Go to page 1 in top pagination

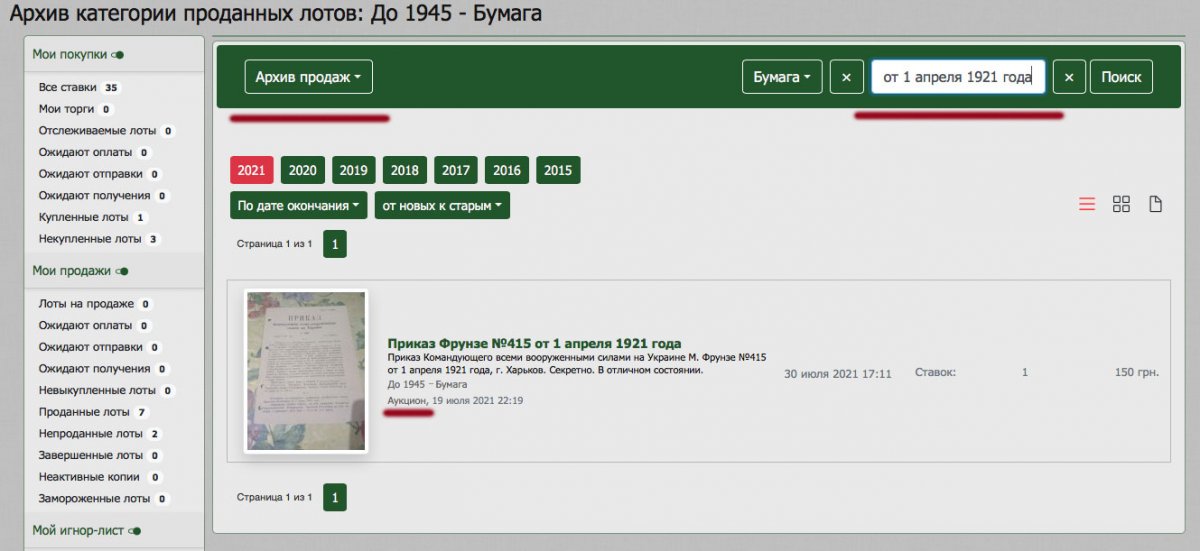pos(335,243)
